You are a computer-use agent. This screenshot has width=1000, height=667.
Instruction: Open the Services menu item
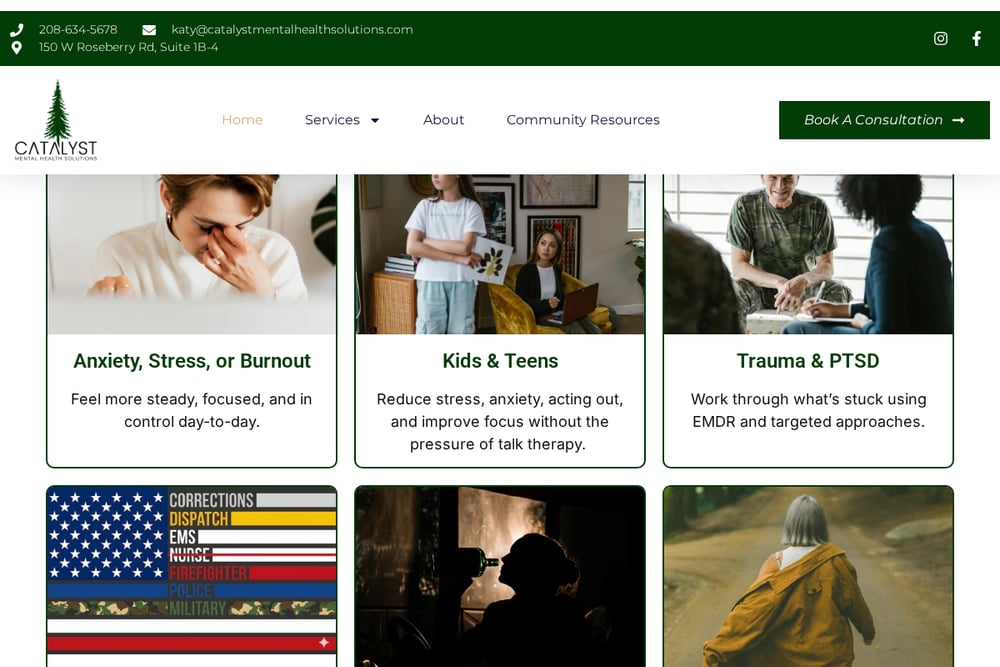pyautogui.click(x=332, y=120)
